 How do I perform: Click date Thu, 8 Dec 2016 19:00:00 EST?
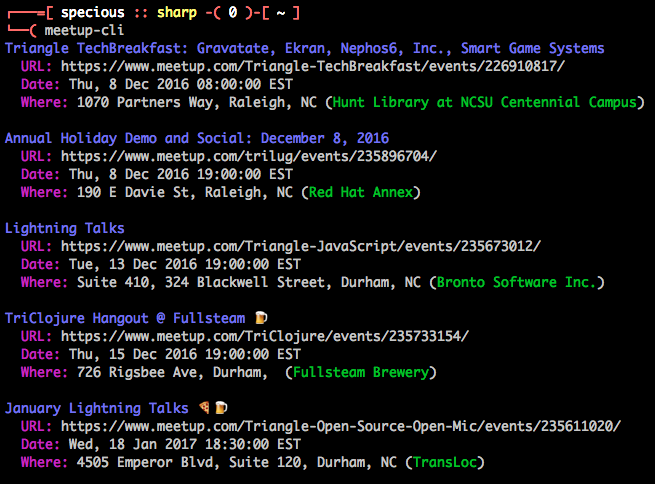pos(181,174)
